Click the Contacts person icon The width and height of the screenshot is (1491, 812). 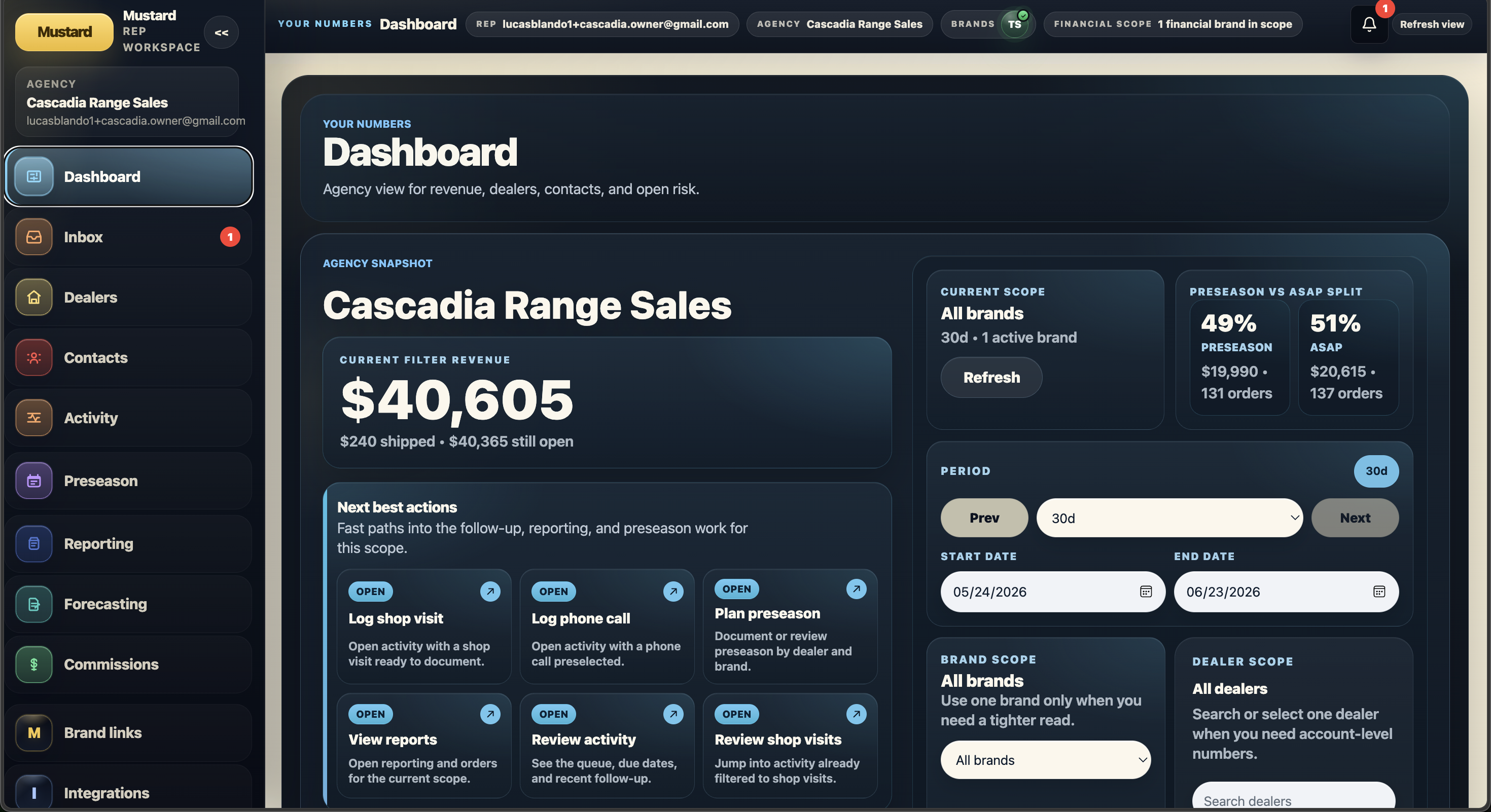coord(33,357)
